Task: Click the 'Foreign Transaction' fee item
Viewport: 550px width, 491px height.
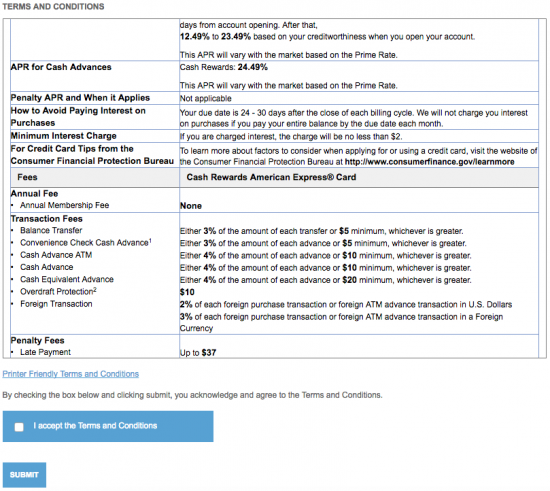Action: tap(56, 304)
